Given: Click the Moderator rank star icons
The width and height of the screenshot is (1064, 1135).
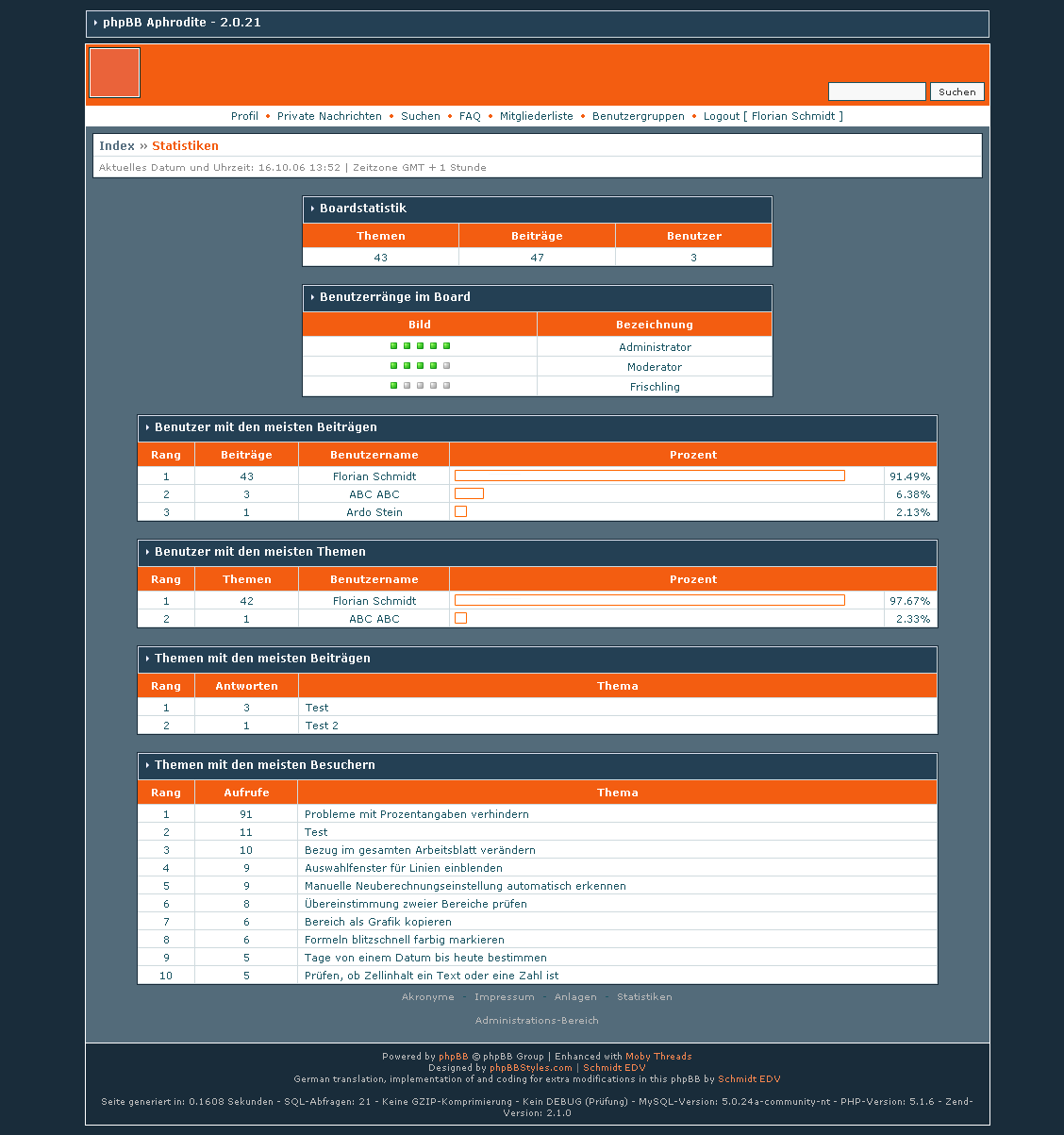Looking at the screenshot, I should pyautogui.click(x=420, y=366).
